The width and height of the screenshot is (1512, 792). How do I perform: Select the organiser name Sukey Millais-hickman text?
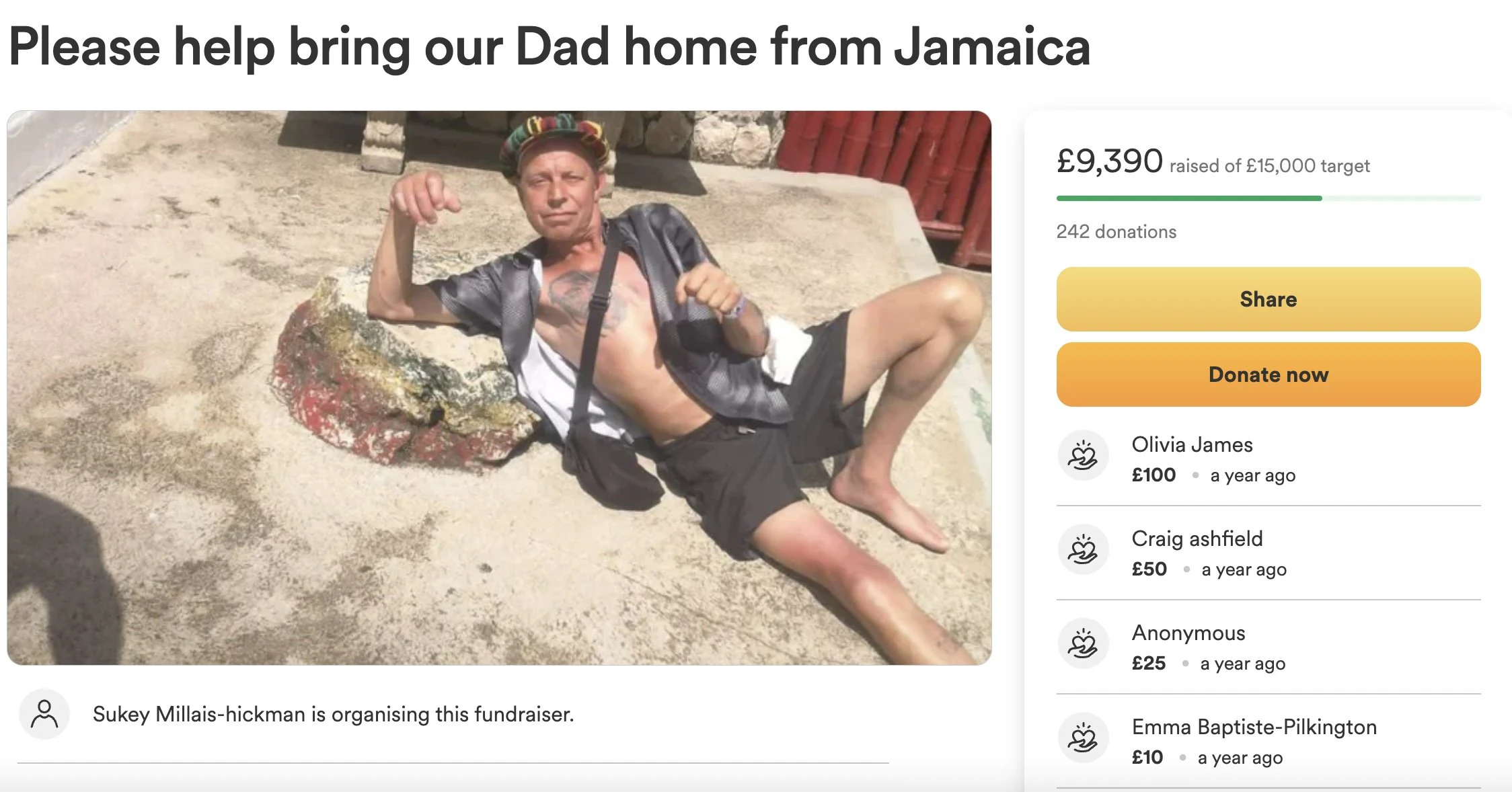point(198,714)
